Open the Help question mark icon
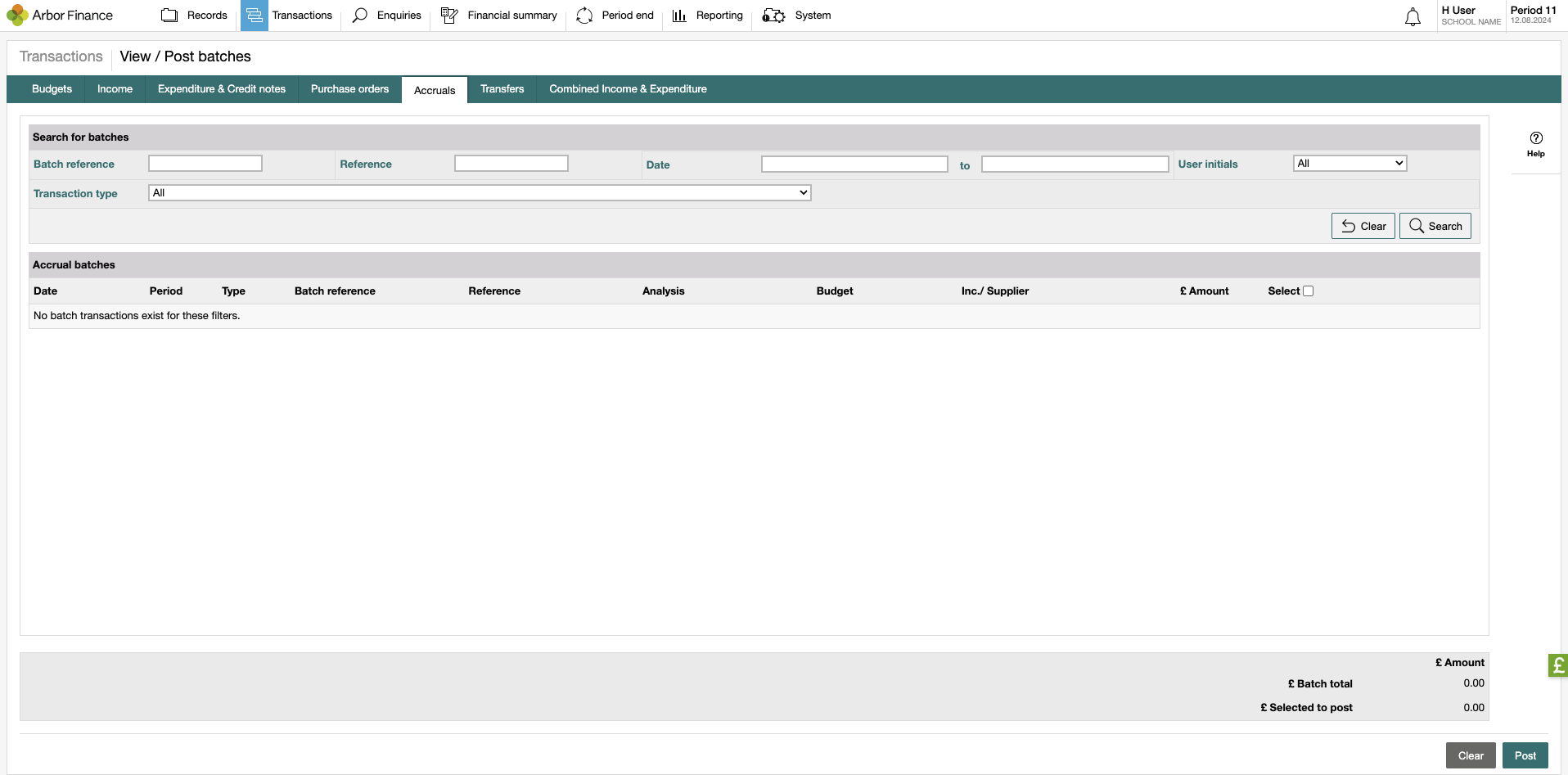Screen dimensions: 1568x775 (x=1536, y=138)
